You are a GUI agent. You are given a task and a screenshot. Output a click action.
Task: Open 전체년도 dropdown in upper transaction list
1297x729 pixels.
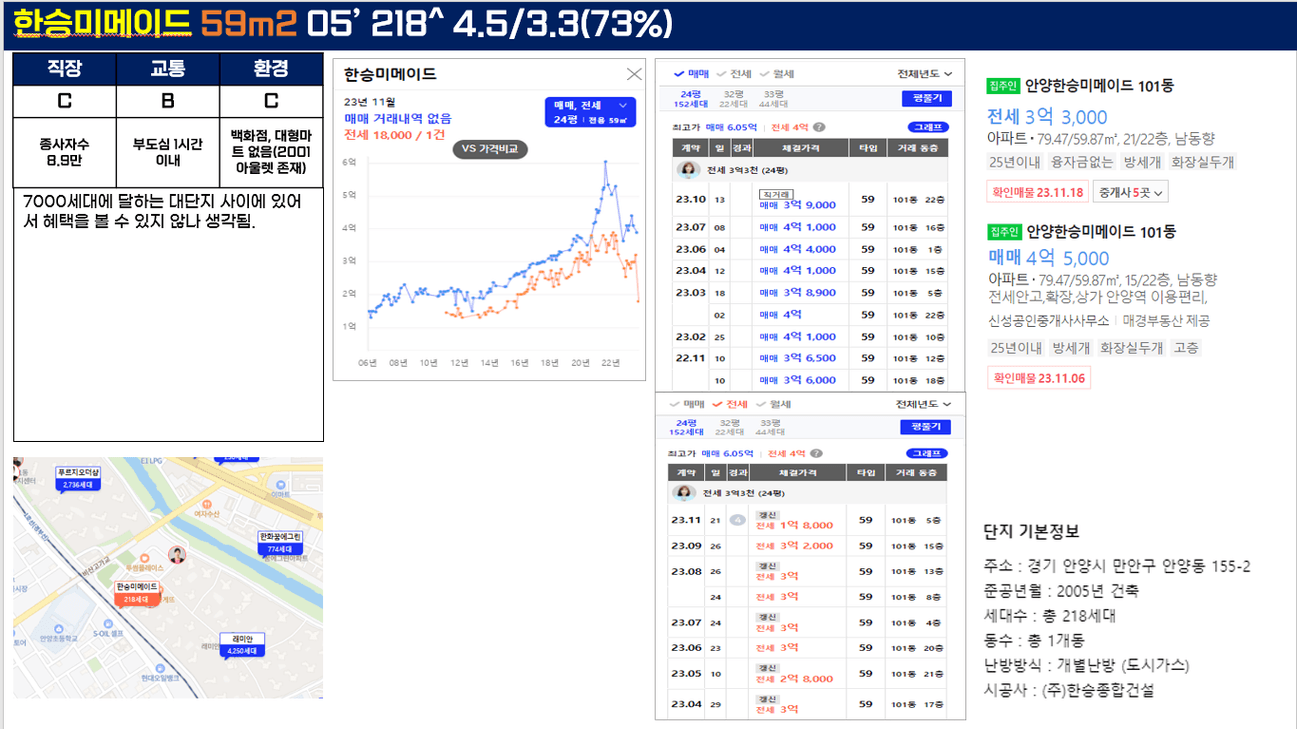coord(925,74)
